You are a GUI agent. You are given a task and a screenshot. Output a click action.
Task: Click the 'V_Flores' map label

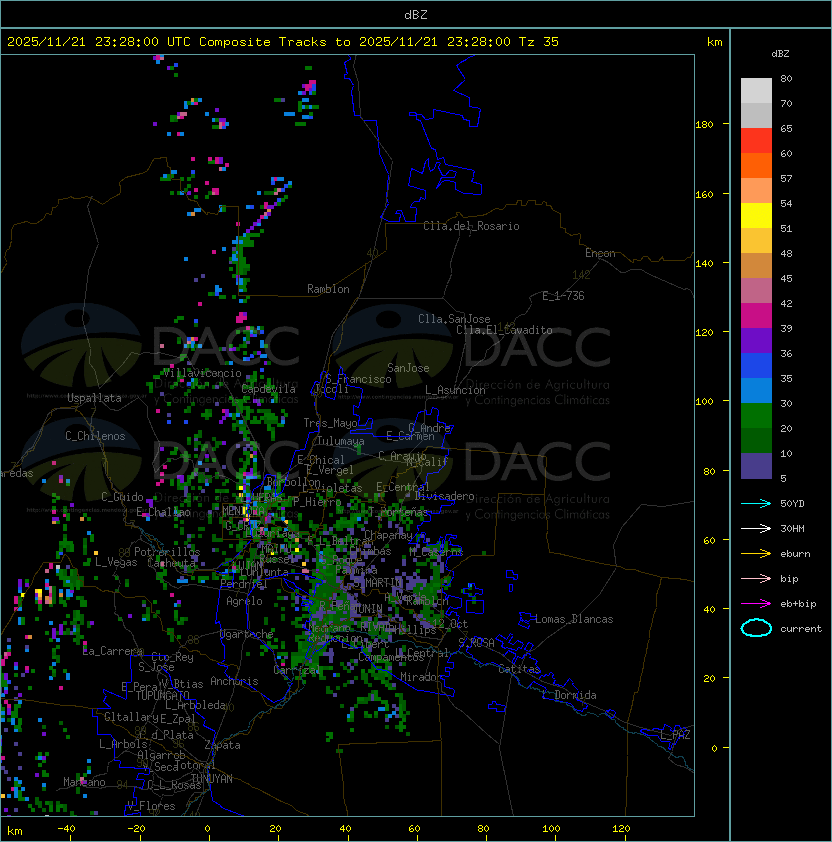click(151, 806)
